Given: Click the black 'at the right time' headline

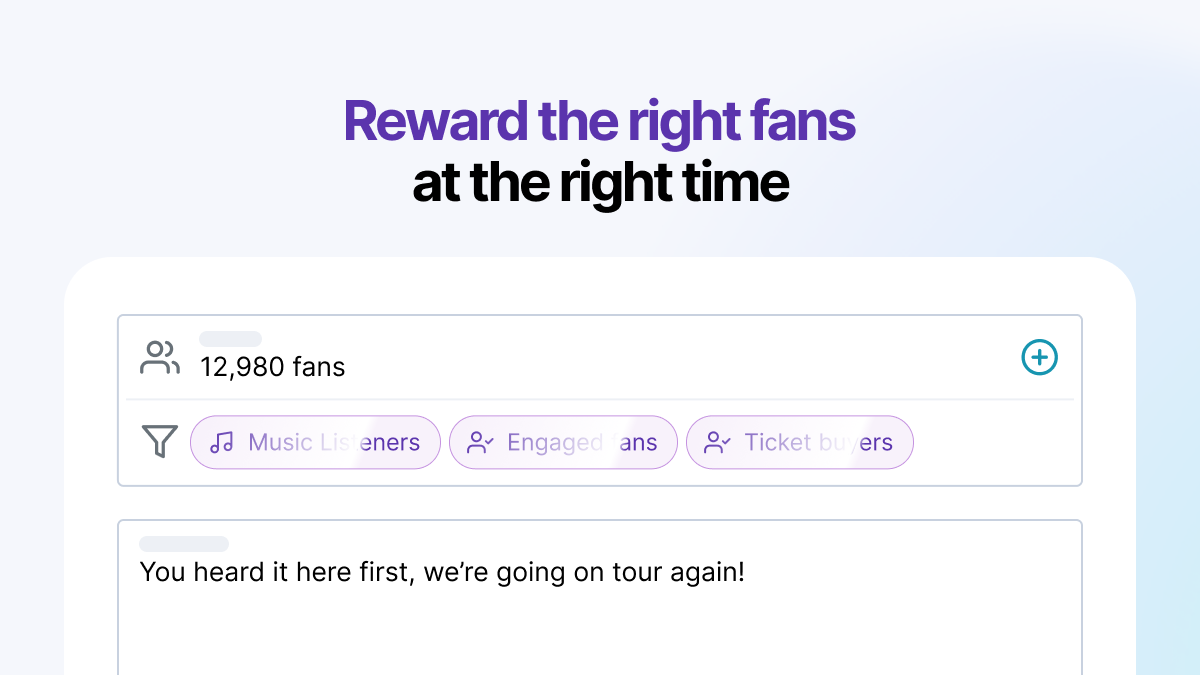Looking at the screenshot, I should coord(600,183).
